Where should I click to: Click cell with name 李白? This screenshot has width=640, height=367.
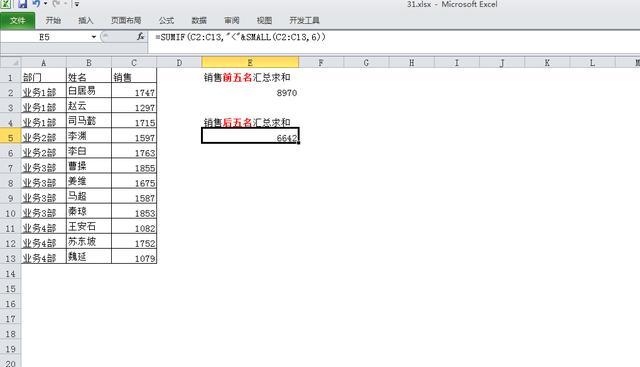(x=89, y=152)
